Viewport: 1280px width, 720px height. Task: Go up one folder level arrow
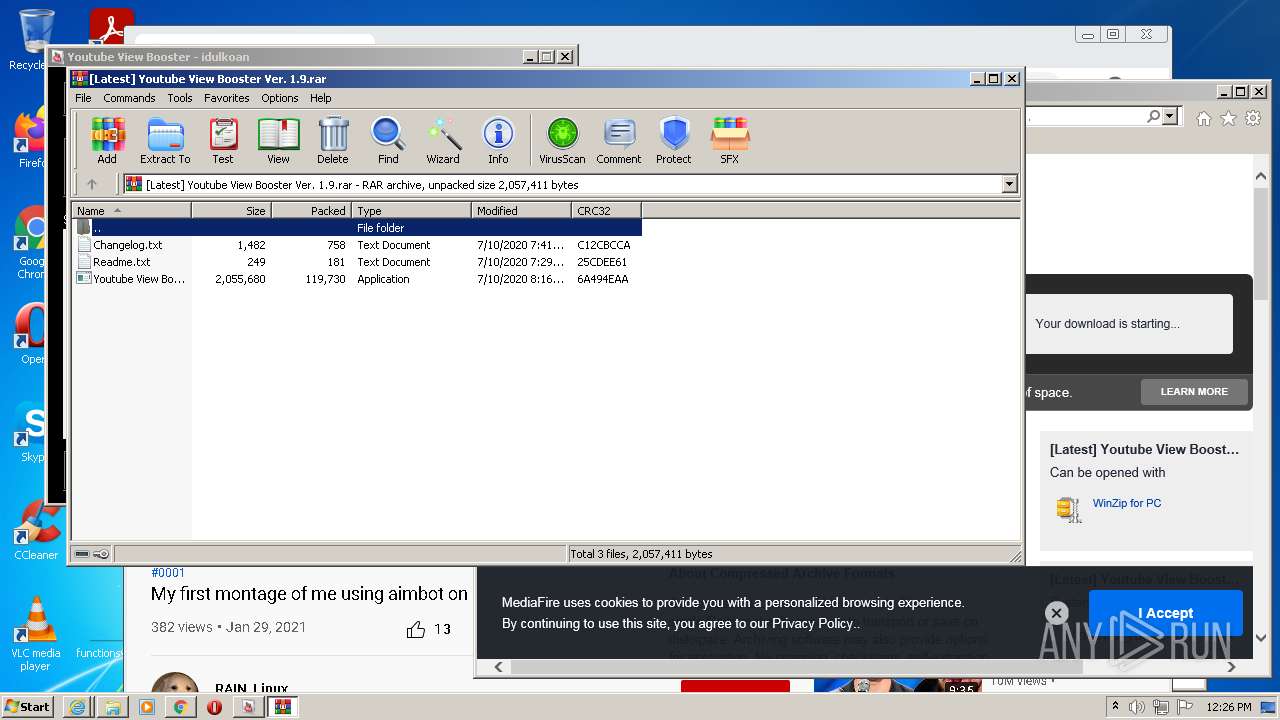pos(92,184)
